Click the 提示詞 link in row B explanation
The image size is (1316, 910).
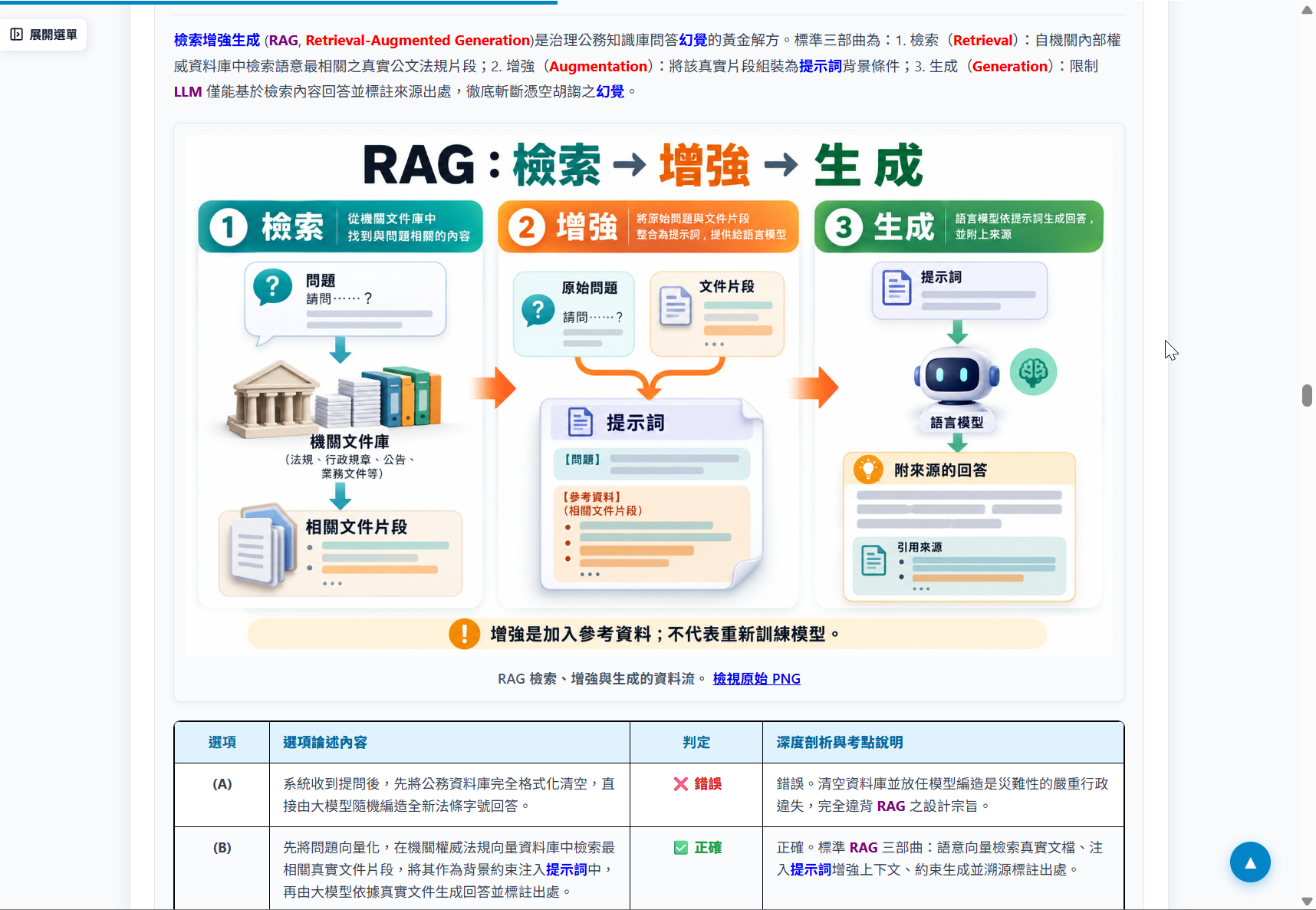coord(811,869)
